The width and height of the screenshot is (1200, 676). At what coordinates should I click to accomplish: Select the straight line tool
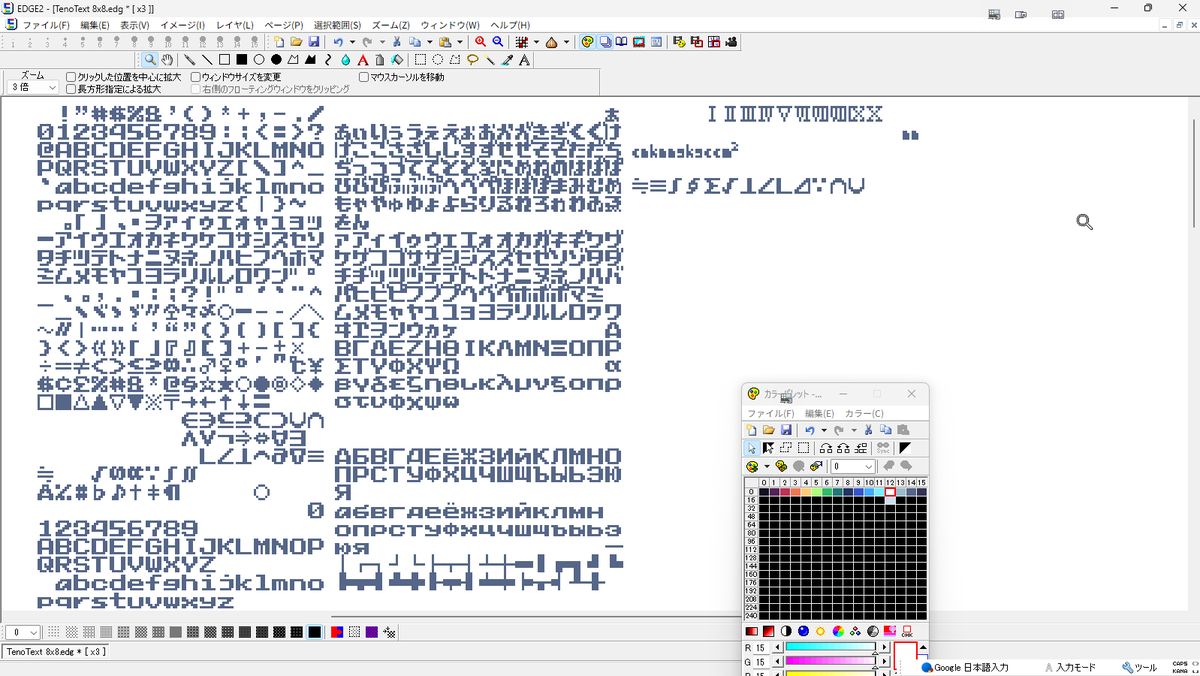206,60
